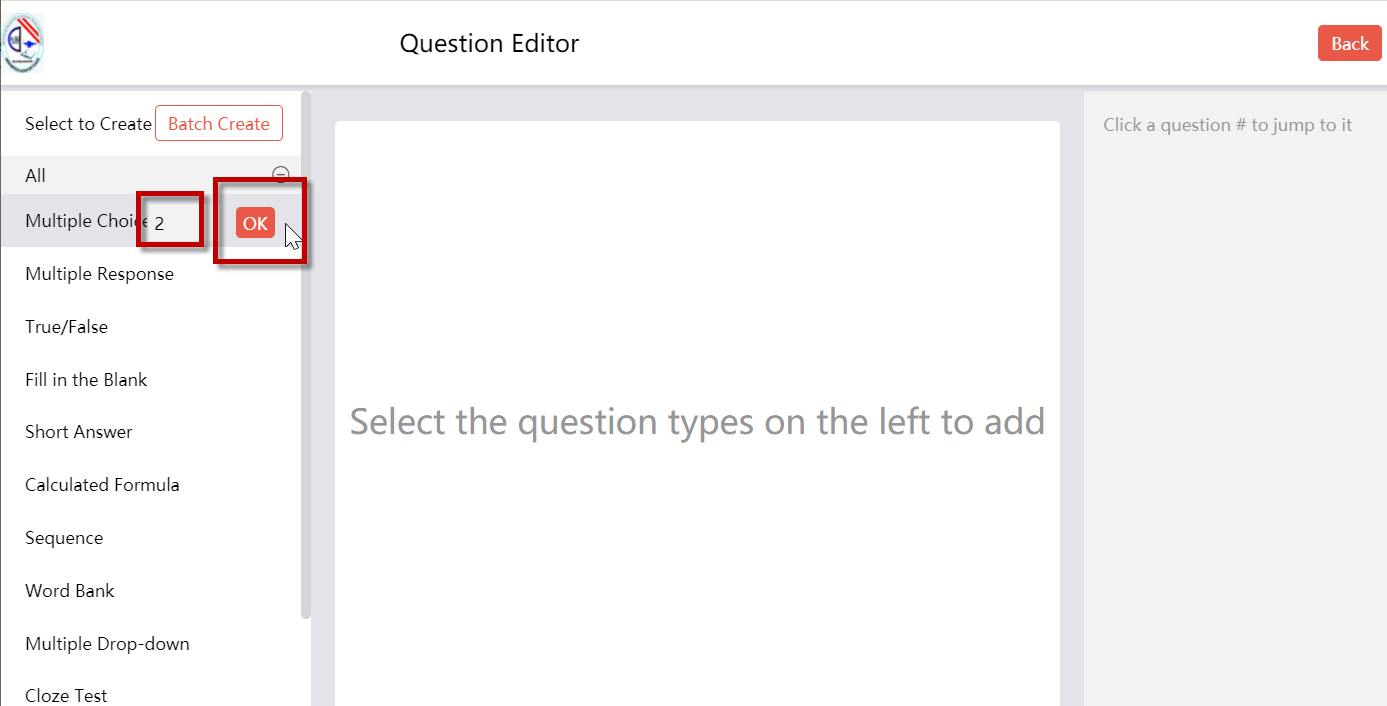The width and height of the screenshot is (1387, 706).
Task: Select Calculated Formula question type
Action: coord(102,485)
